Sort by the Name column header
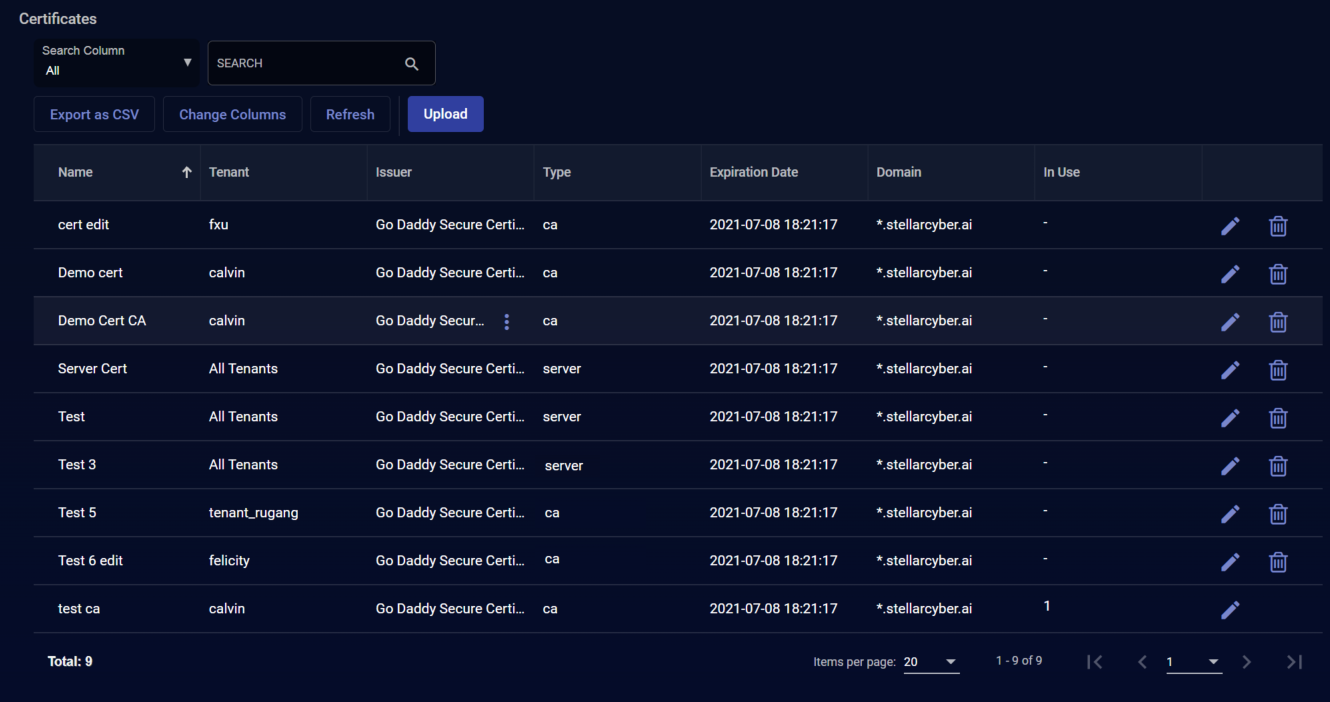 point(76,172)
